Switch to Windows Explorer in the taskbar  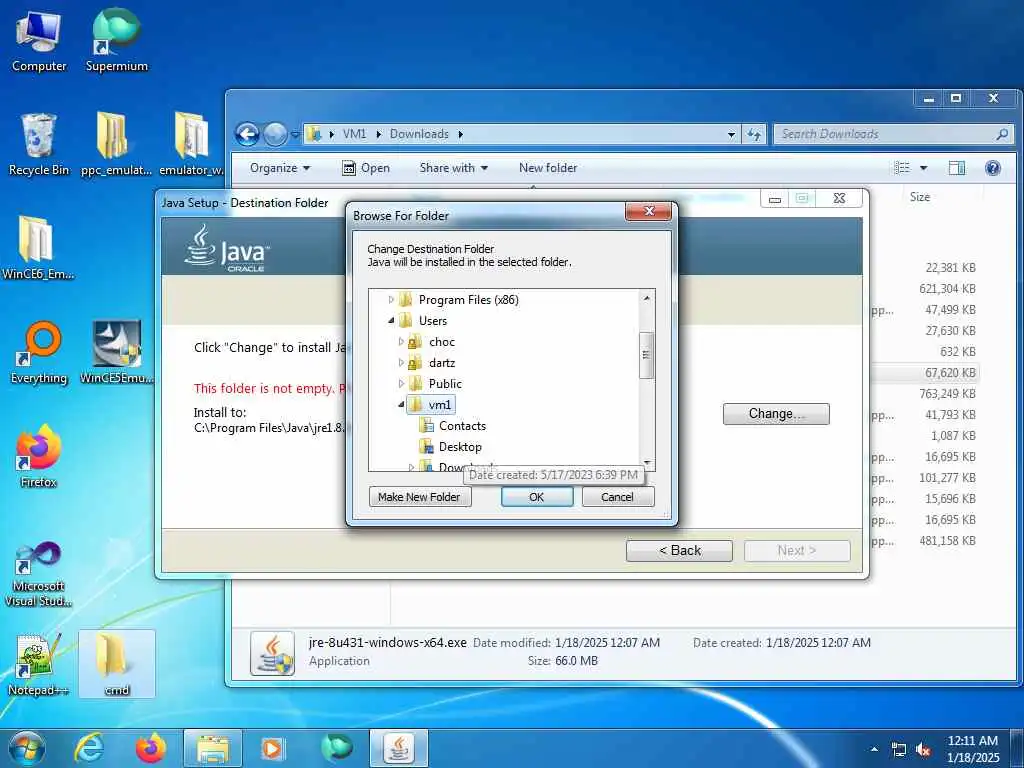(x=213, y=748)
